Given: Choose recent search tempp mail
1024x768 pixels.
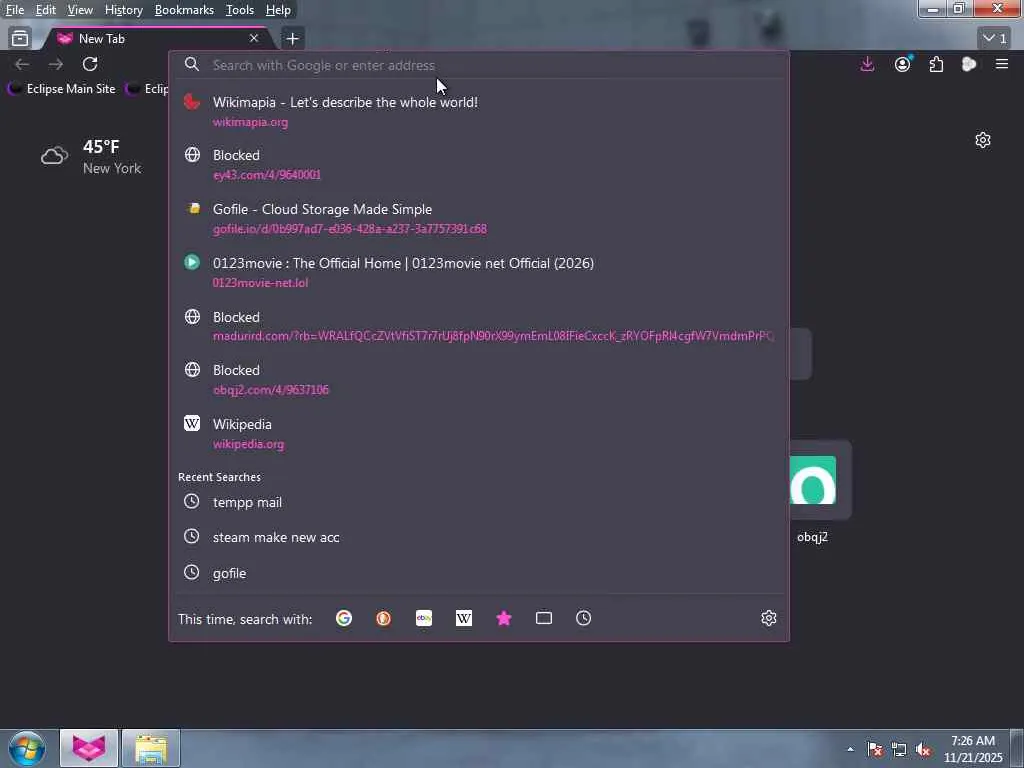Looking at the screenshot, I should tap(479, 502).
